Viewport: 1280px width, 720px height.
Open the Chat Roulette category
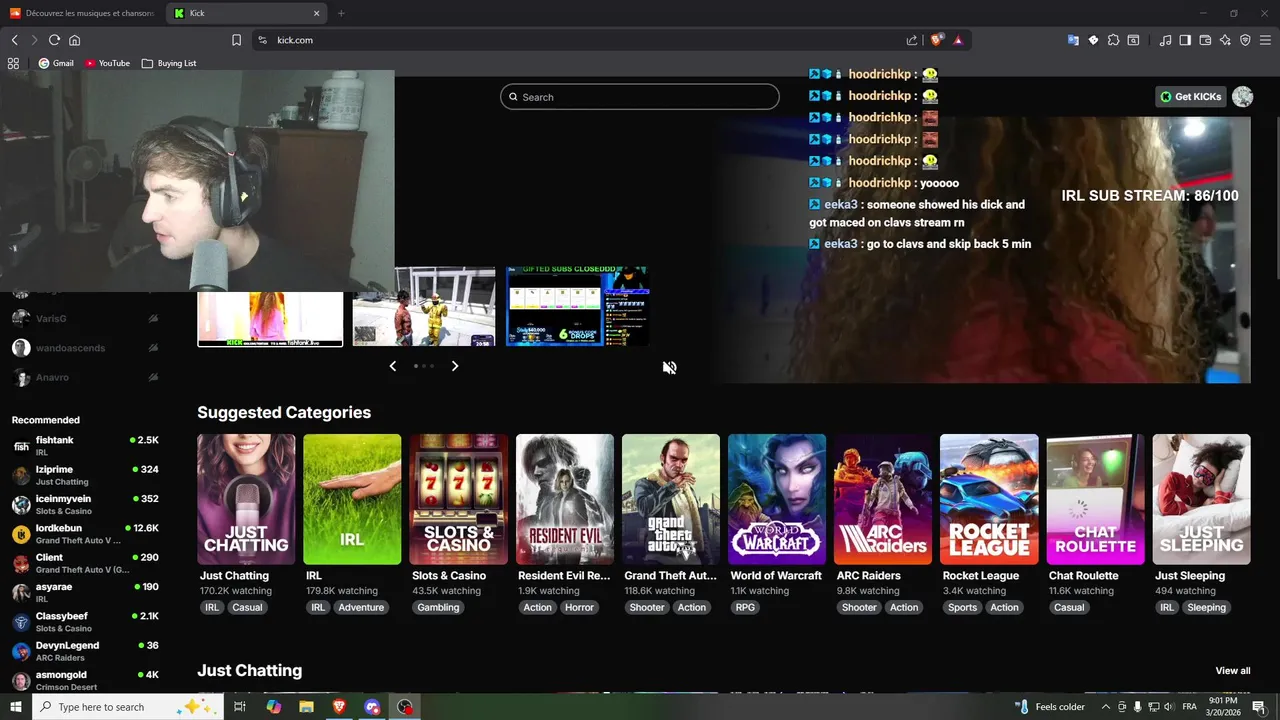(x=1095, y=499)
